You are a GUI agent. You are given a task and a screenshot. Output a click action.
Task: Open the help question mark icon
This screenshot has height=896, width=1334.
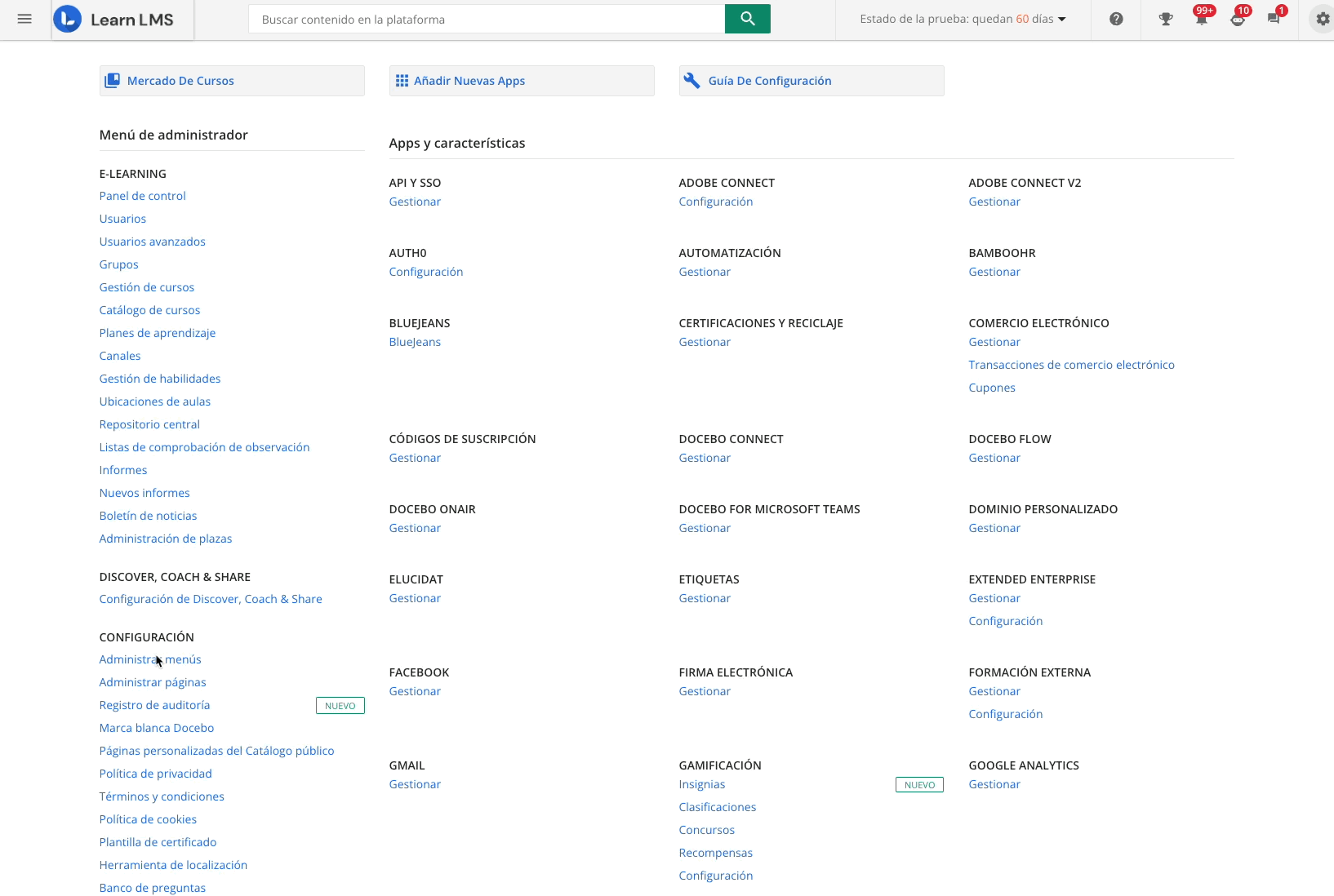coord(1116,19)
